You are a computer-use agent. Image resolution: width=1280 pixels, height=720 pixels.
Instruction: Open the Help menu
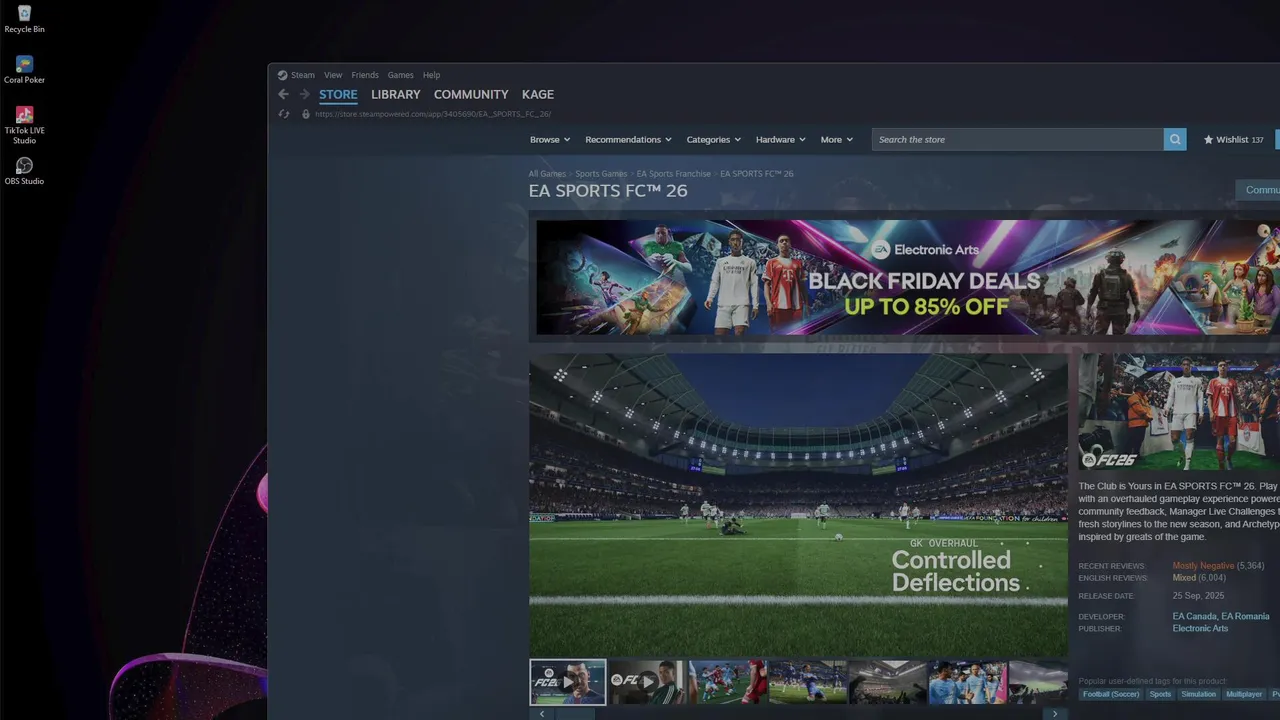[x=431, y=75]
